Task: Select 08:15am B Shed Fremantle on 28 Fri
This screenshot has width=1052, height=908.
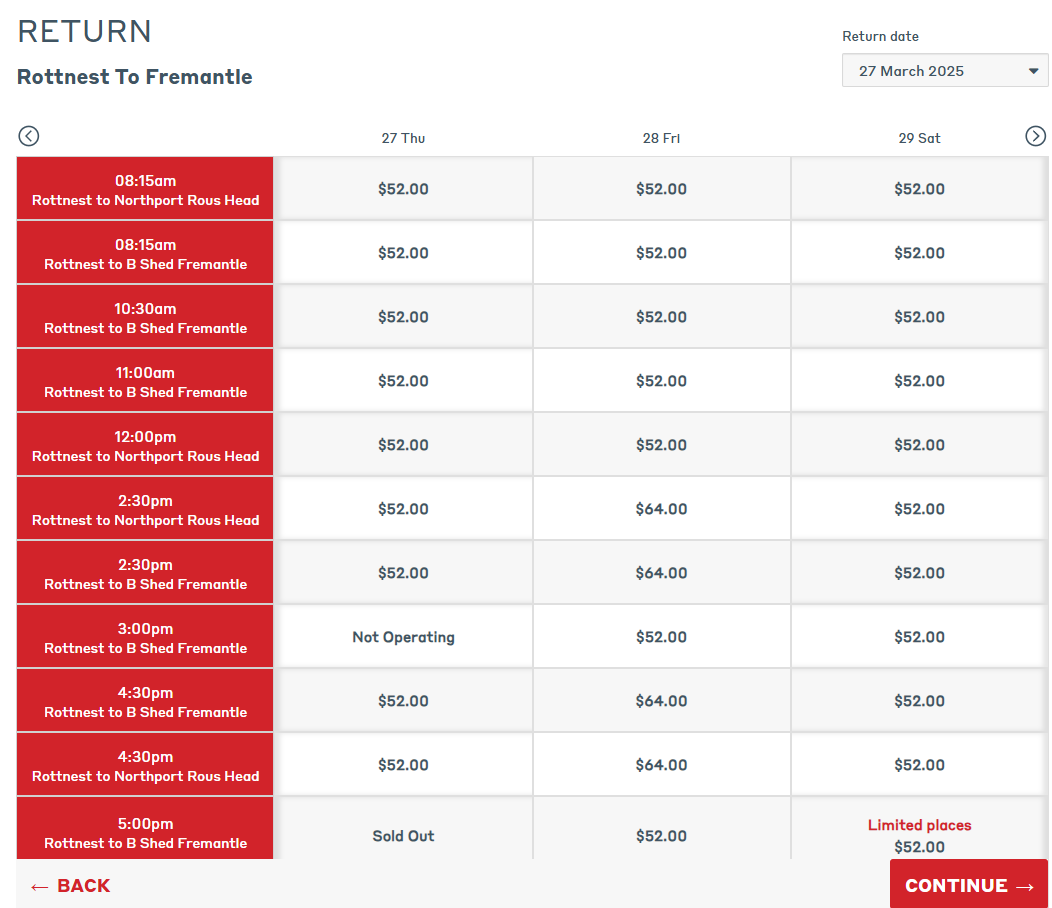Action: pyautogui.click(x=662, y=253)
